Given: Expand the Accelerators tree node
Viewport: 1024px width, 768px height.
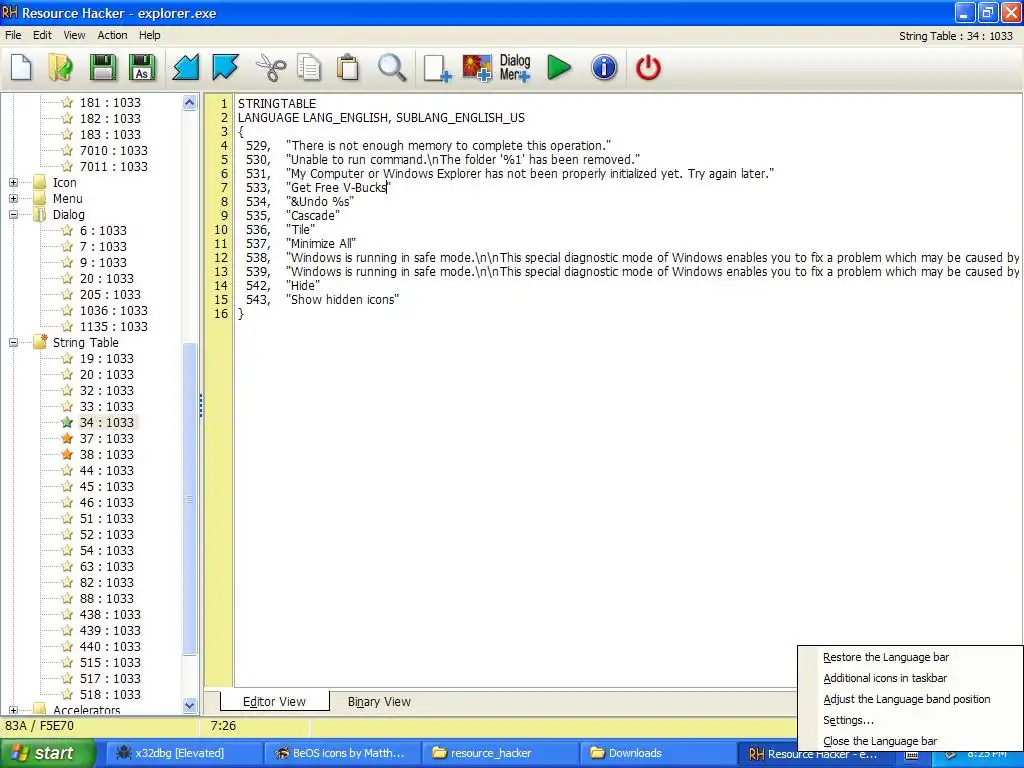Looking at the screenshot, I should 13,710.
